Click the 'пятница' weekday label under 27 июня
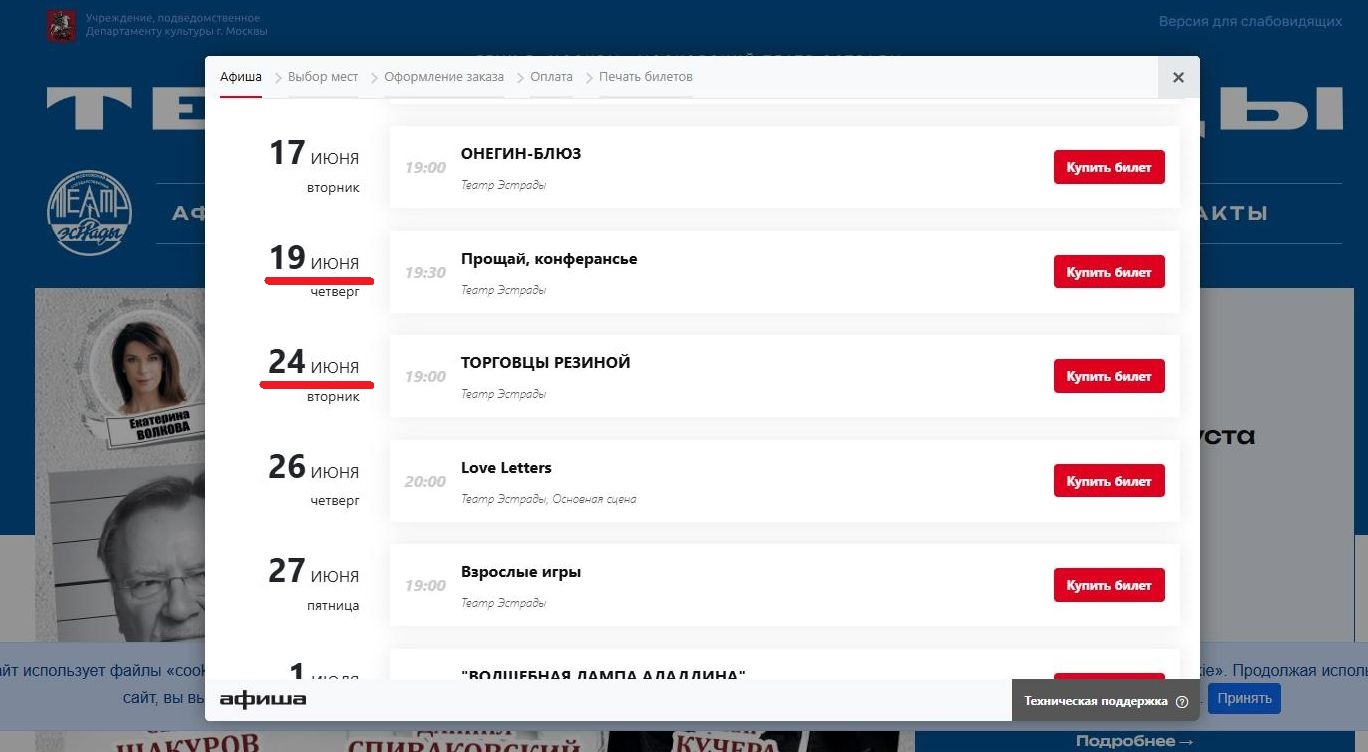1368x752 pixels. [x=333, y=606]
